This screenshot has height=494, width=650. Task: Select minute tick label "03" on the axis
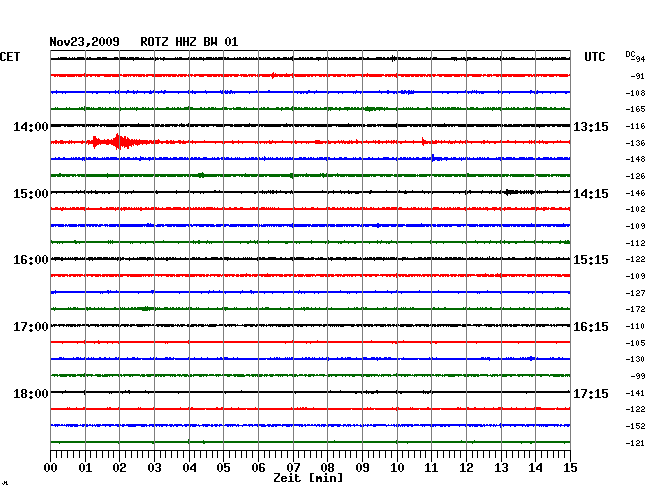[x=154, y=468]
